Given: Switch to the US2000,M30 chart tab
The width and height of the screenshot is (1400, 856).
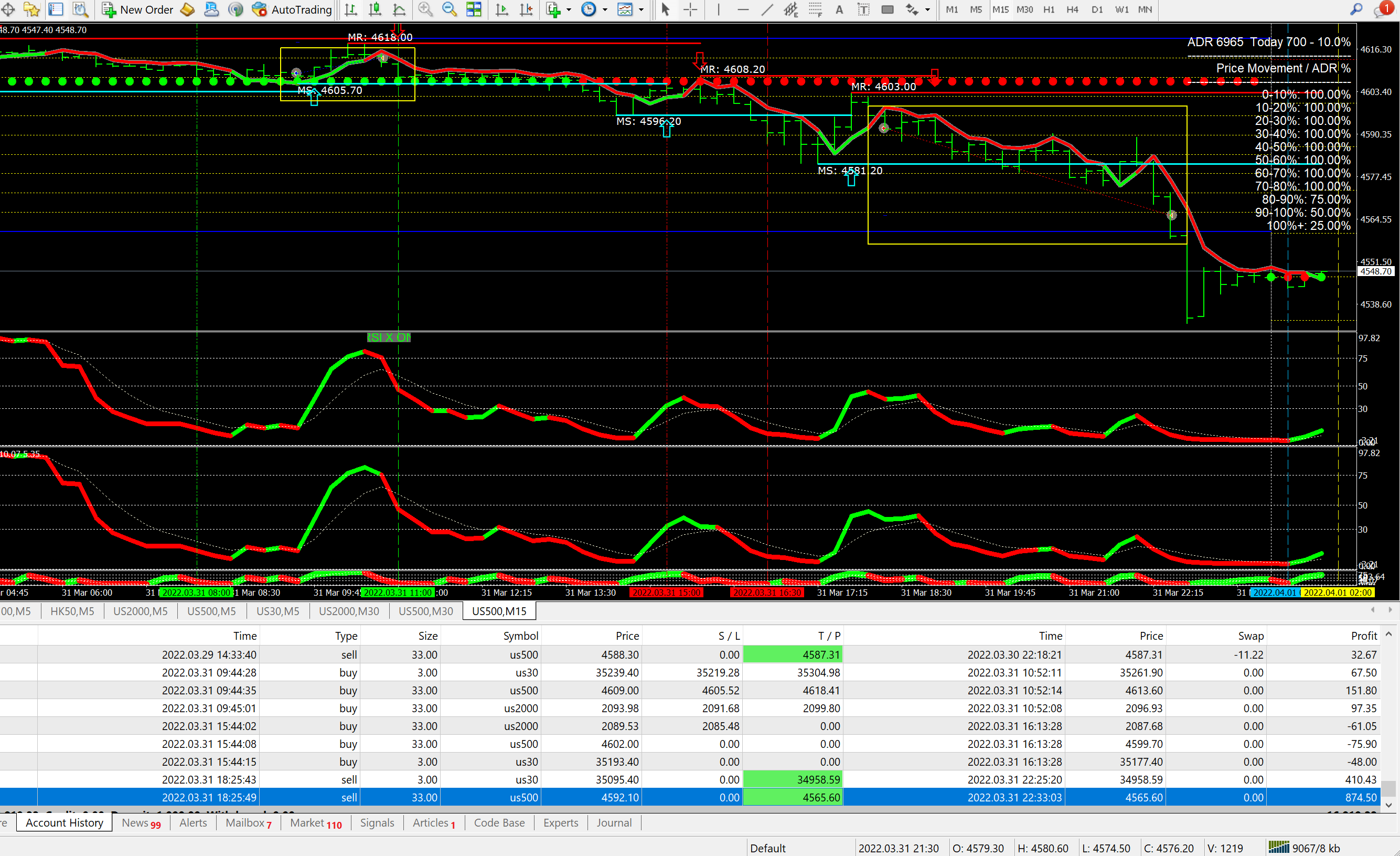Looking at the screenshot, I should (x=348, y=611).
